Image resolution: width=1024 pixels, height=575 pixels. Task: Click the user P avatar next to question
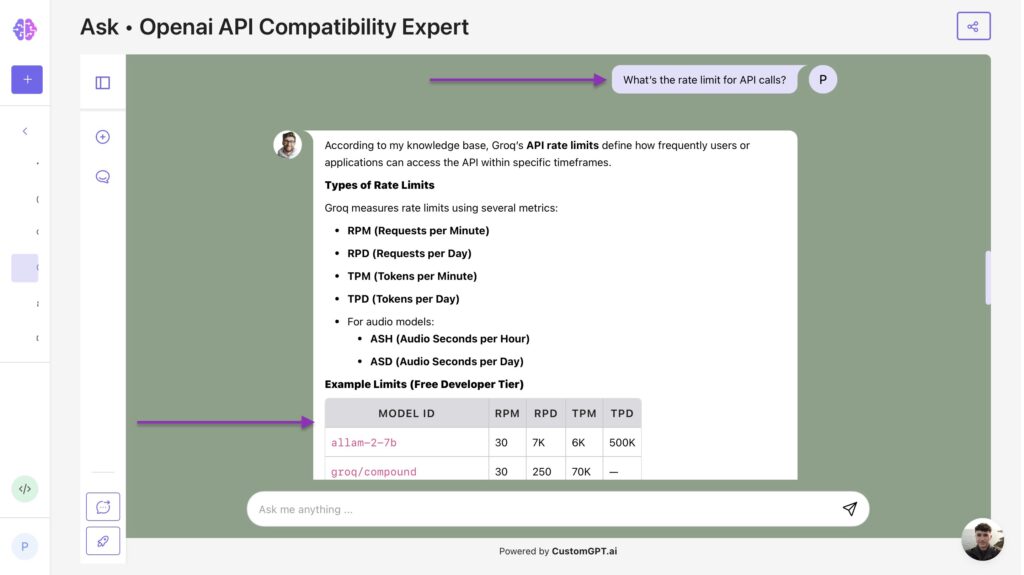[823, 80]
